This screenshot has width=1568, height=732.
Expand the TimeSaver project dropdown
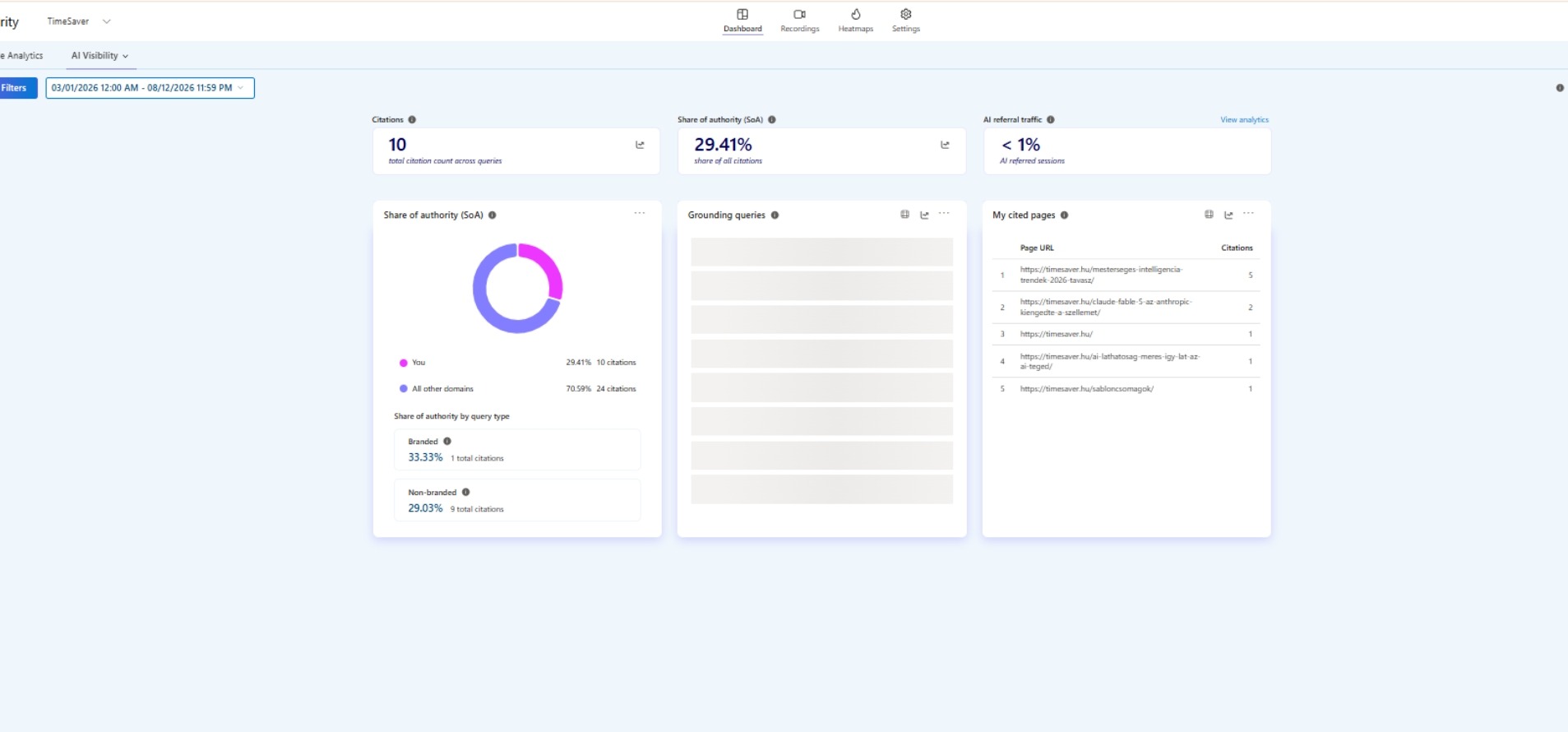[x=106, y=21]
